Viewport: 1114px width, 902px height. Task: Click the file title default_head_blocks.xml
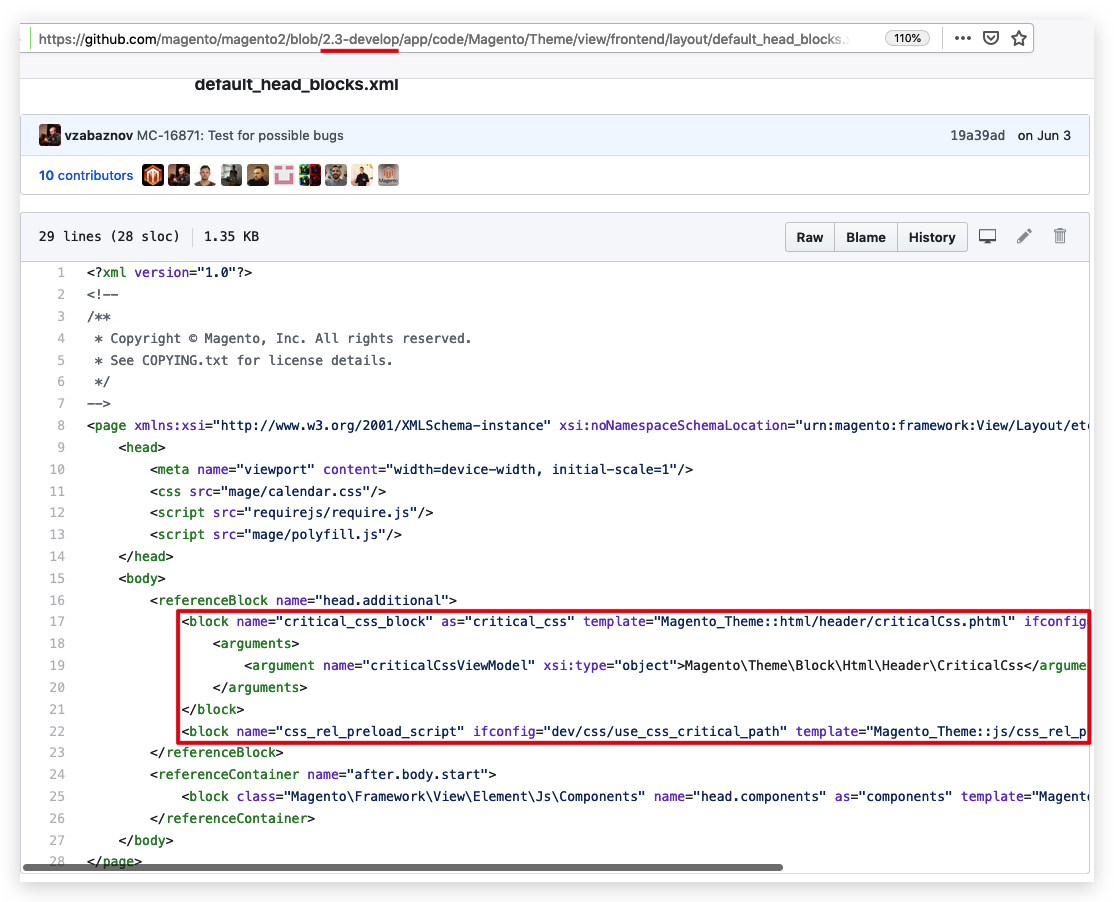pos(296,85)
